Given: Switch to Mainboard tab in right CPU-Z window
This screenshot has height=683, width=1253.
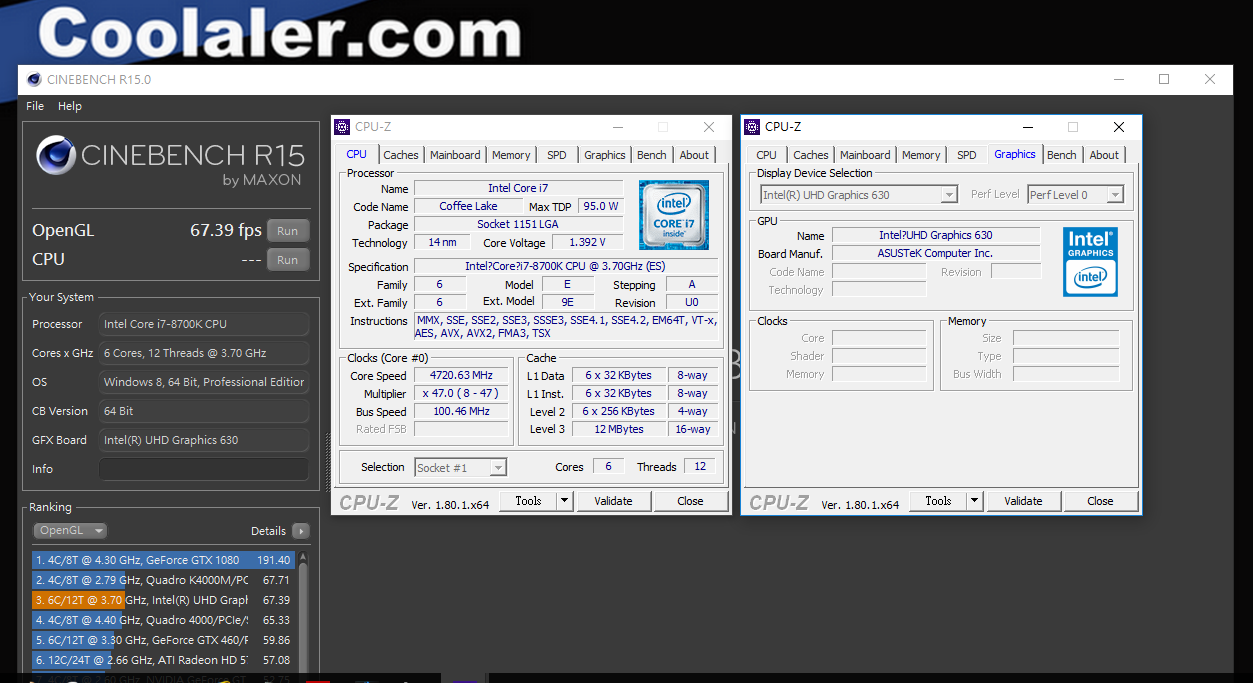Looking at the screenshot, I should (x=865, y=155).
